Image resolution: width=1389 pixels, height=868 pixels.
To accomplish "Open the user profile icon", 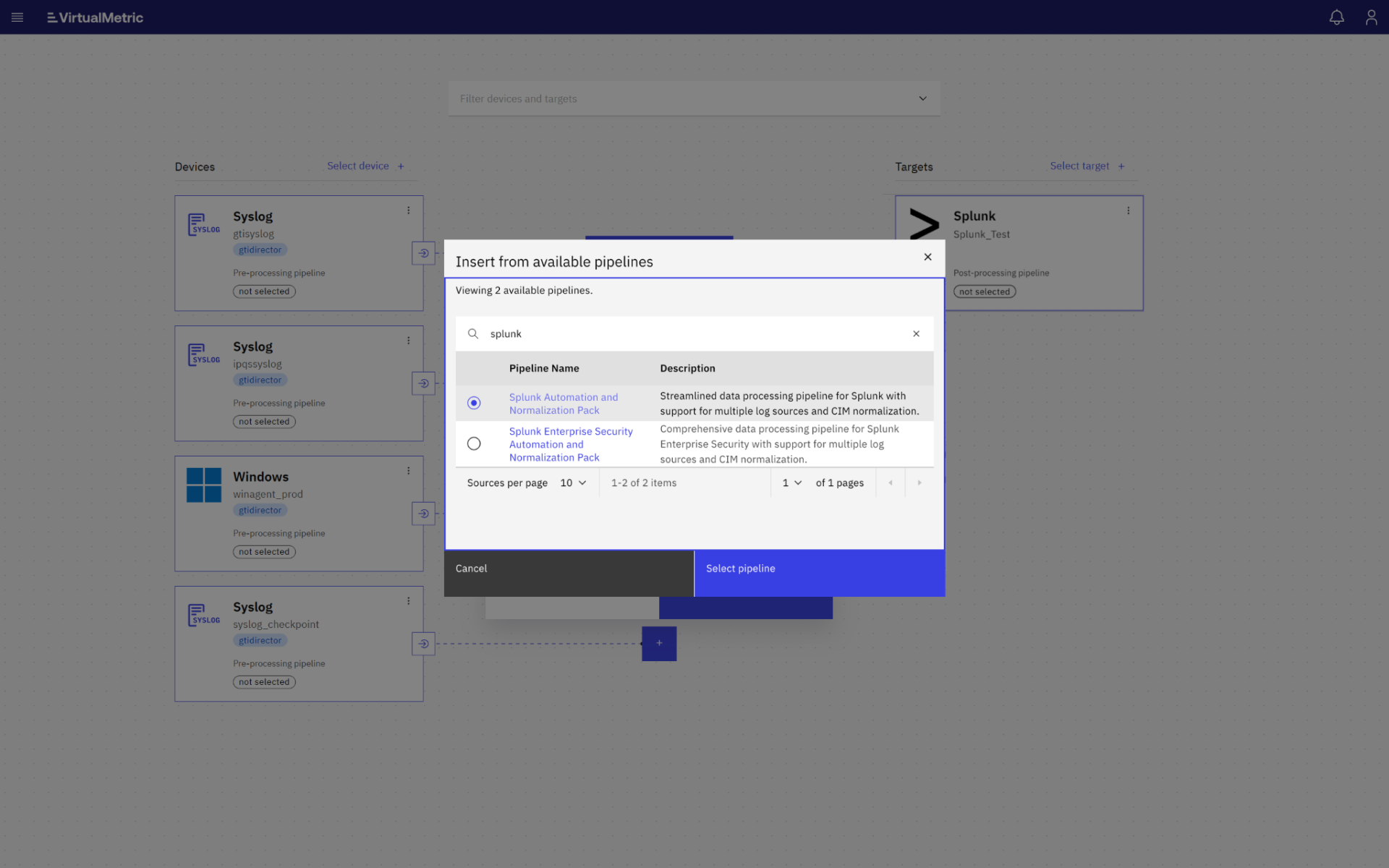I will click(x=1371, y=17).
